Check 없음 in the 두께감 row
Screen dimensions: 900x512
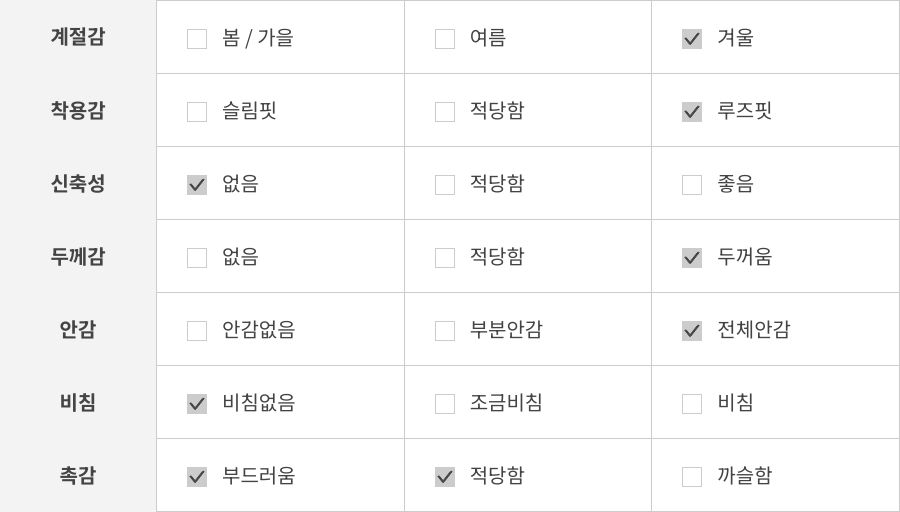[197, 258]
